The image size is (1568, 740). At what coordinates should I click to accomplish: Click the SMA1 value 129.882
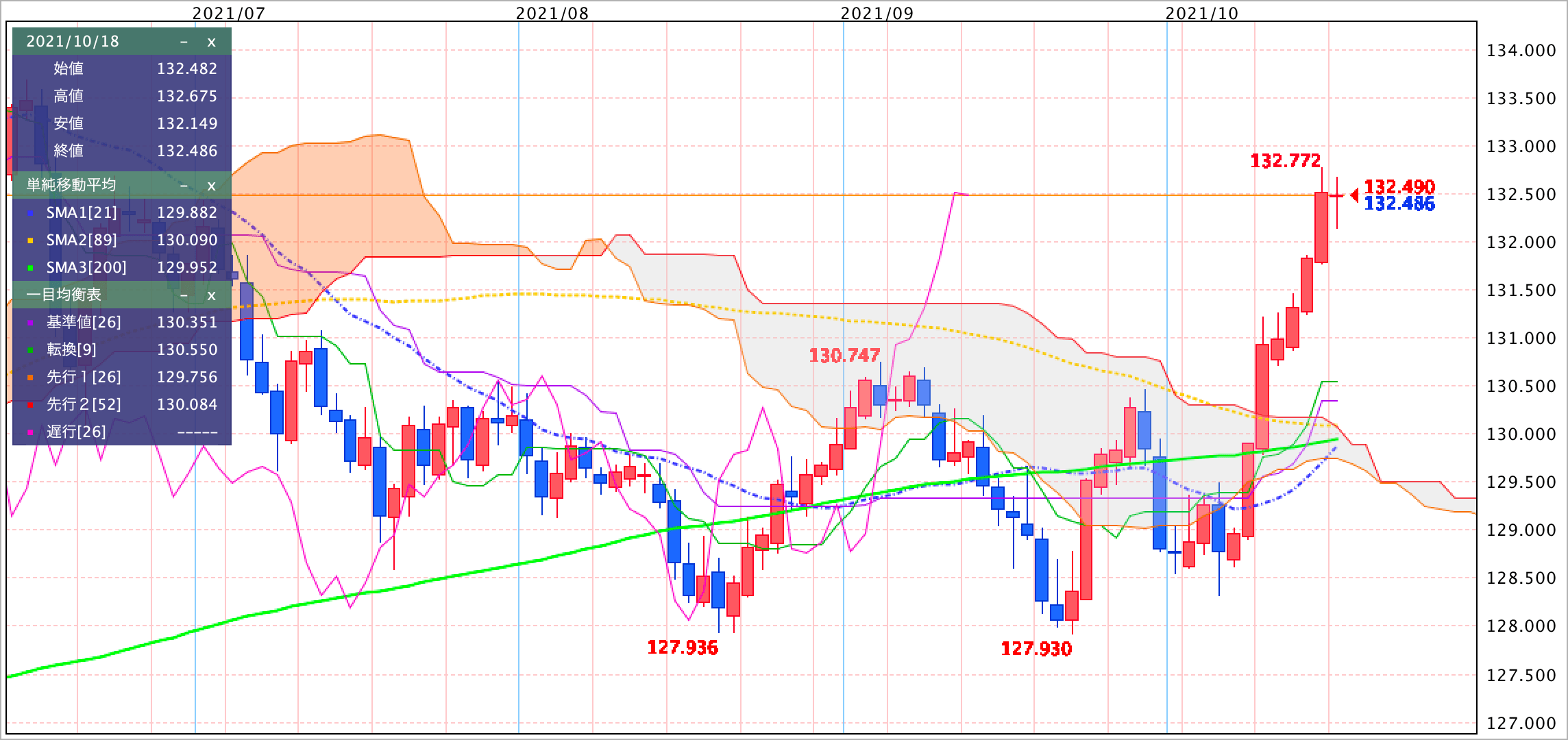[x=187, y=213]
